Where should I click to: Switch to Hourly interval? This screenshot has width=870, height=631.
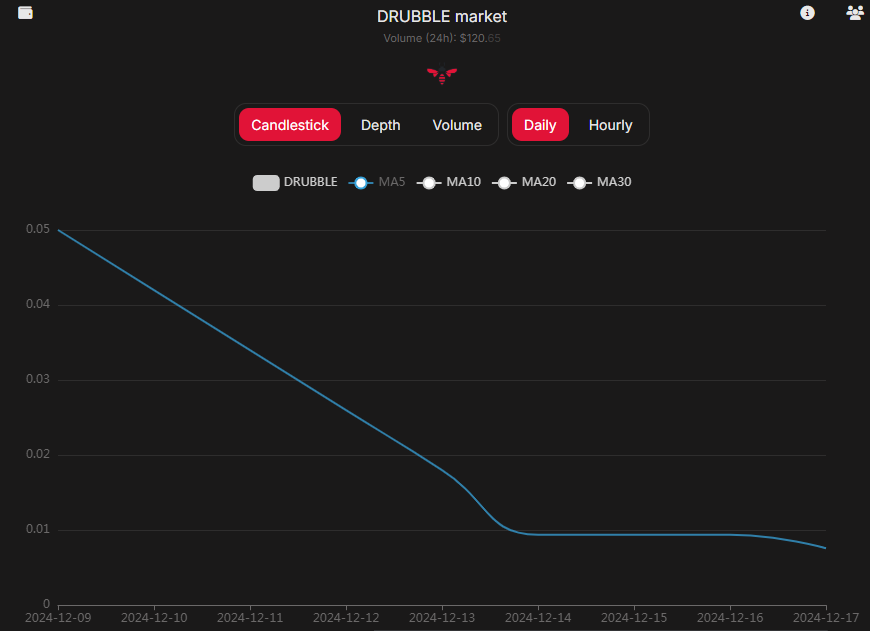point(610,125)
